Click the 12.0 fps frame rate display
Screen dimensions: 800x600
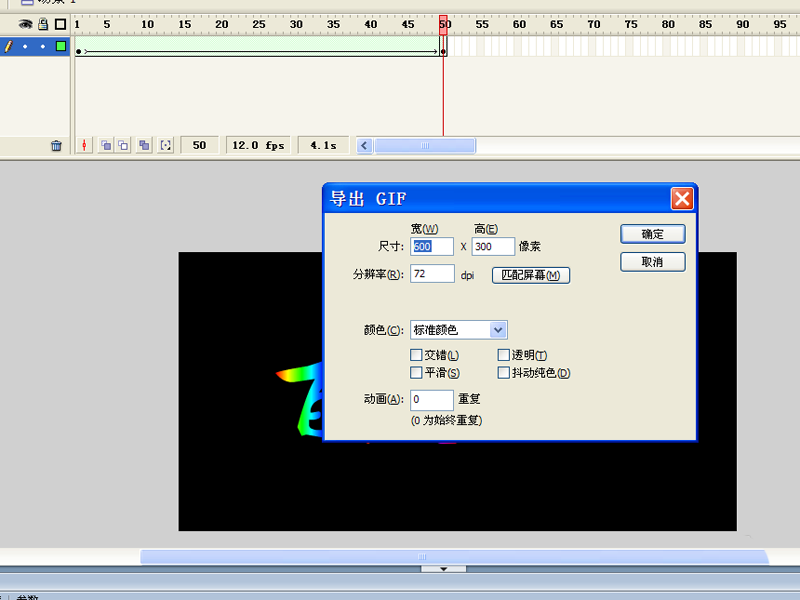(x=258, y=145)
